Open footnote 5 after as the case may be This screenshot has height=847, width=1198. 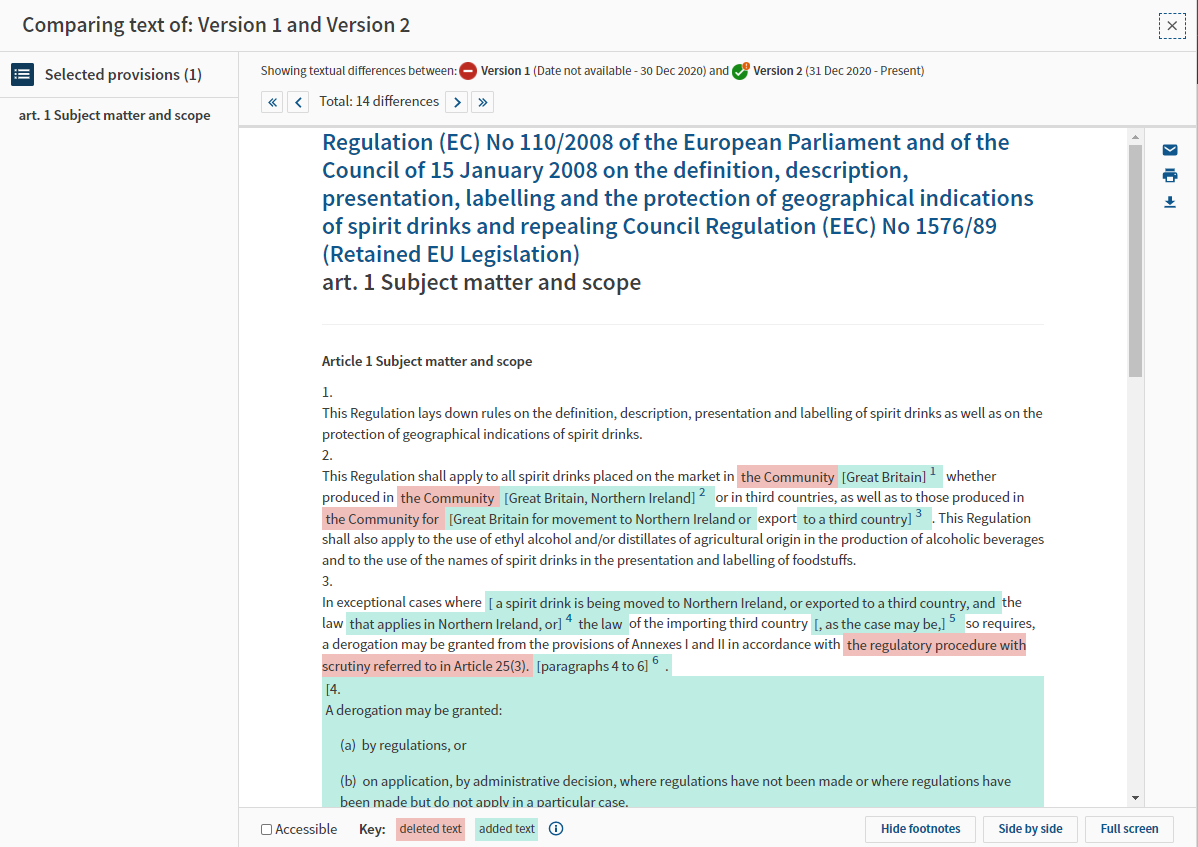click(952, 619)
